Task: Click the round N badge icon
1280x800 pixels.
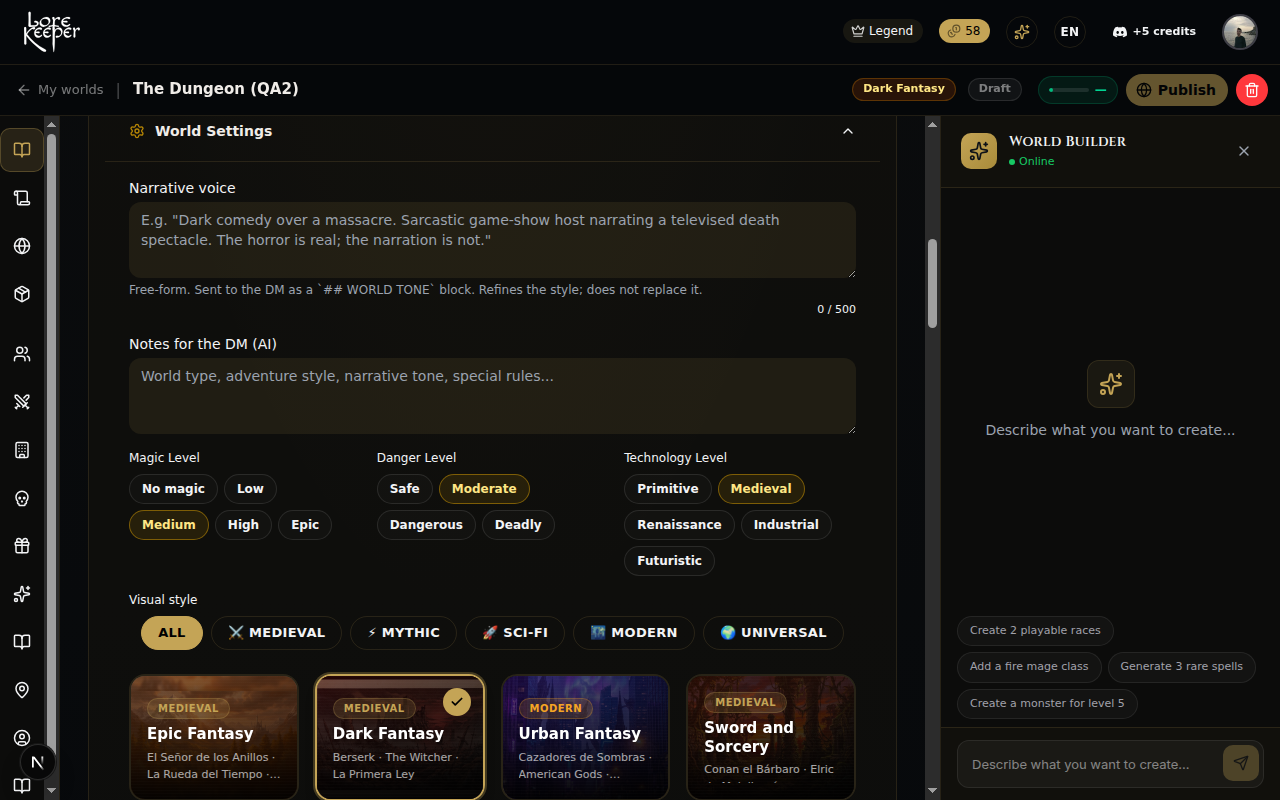Action: coord(38,762)
